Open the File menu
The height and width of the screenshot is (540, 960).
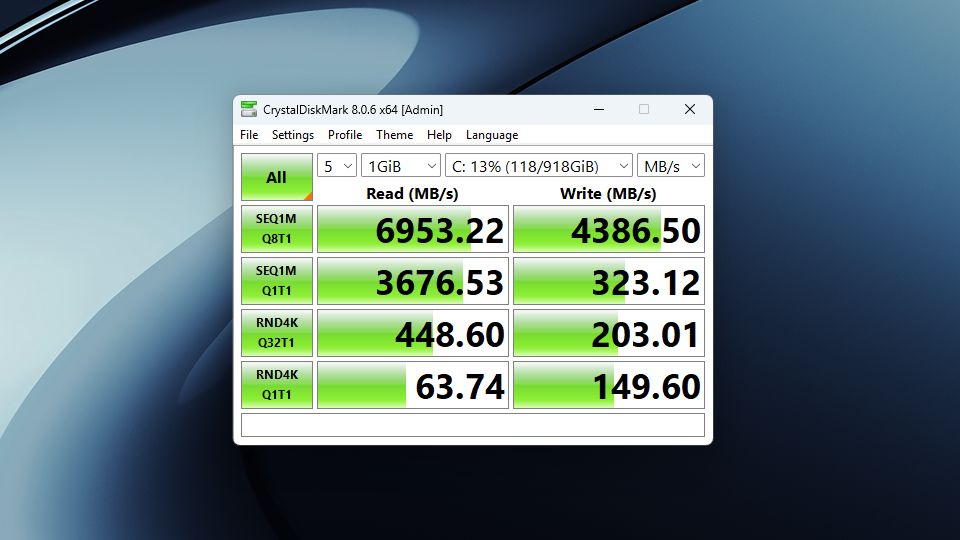click(x=249, y=135)
